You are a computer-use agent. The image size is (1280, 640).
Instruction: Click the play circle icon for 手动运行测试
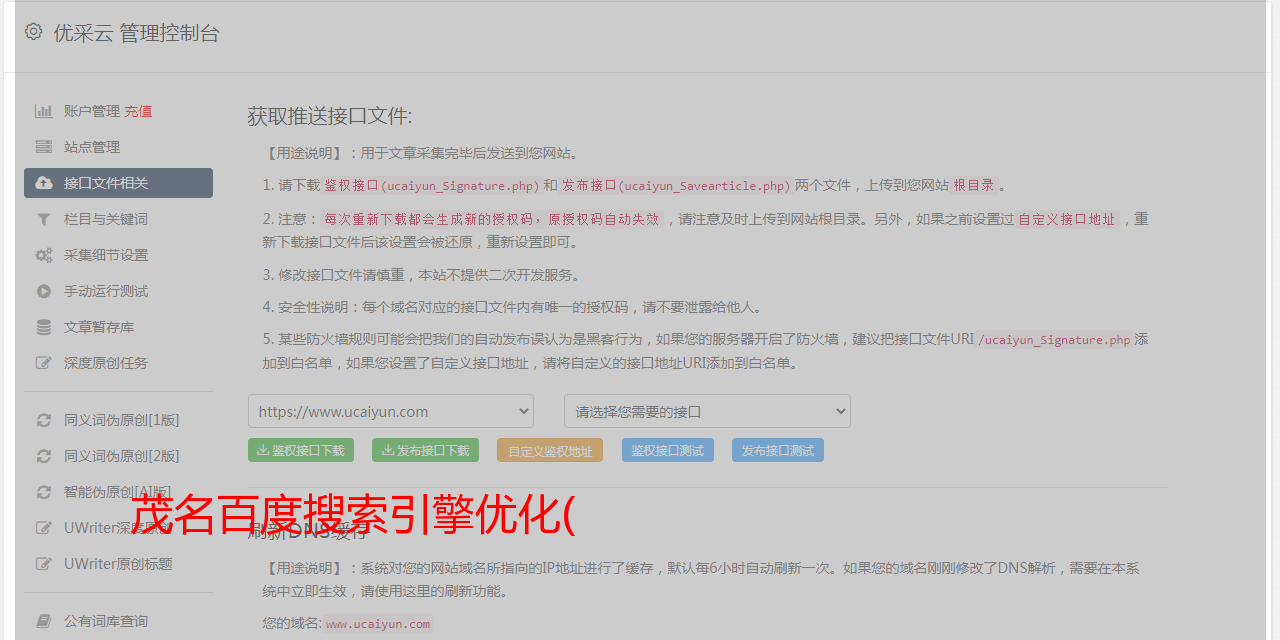point(44,291)
